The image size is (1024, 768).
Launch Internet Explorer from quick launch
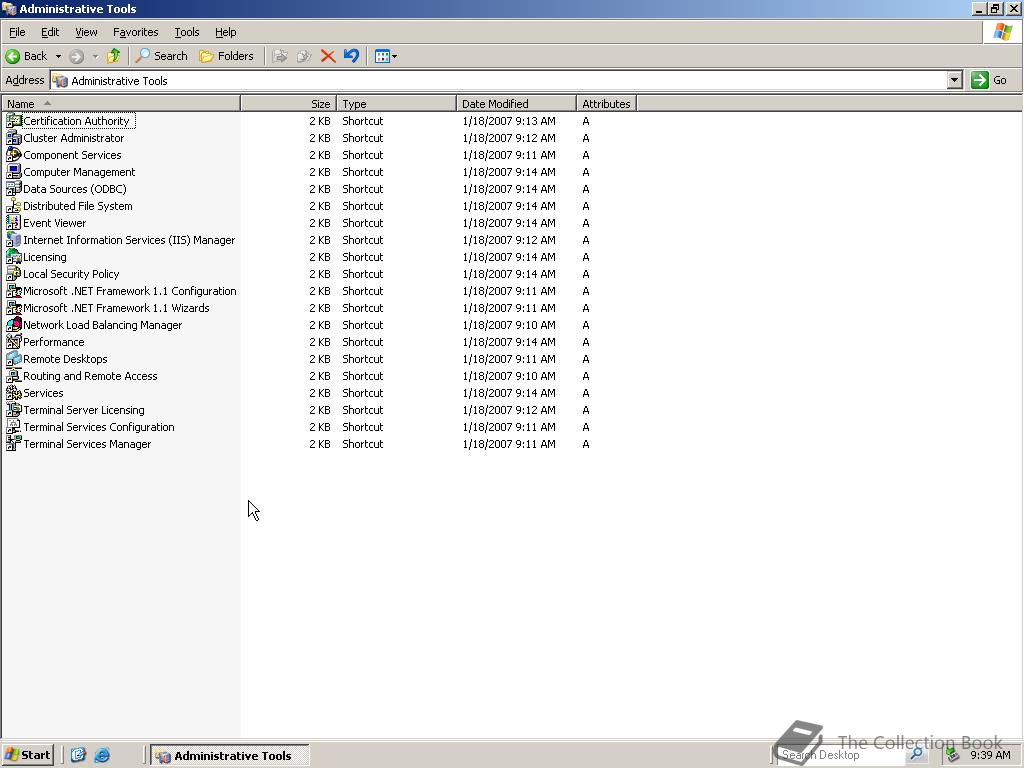[x=103, y=755]
